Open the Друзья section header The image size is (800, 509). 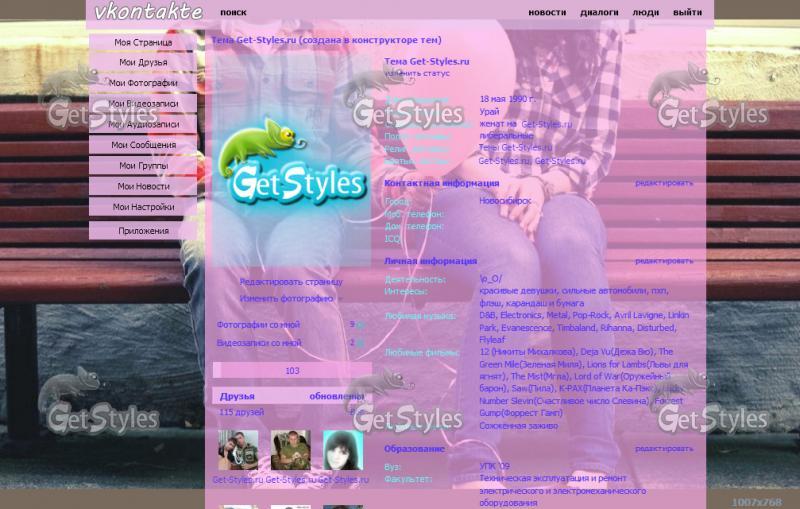pyautogui.click(x=237, y=396)
